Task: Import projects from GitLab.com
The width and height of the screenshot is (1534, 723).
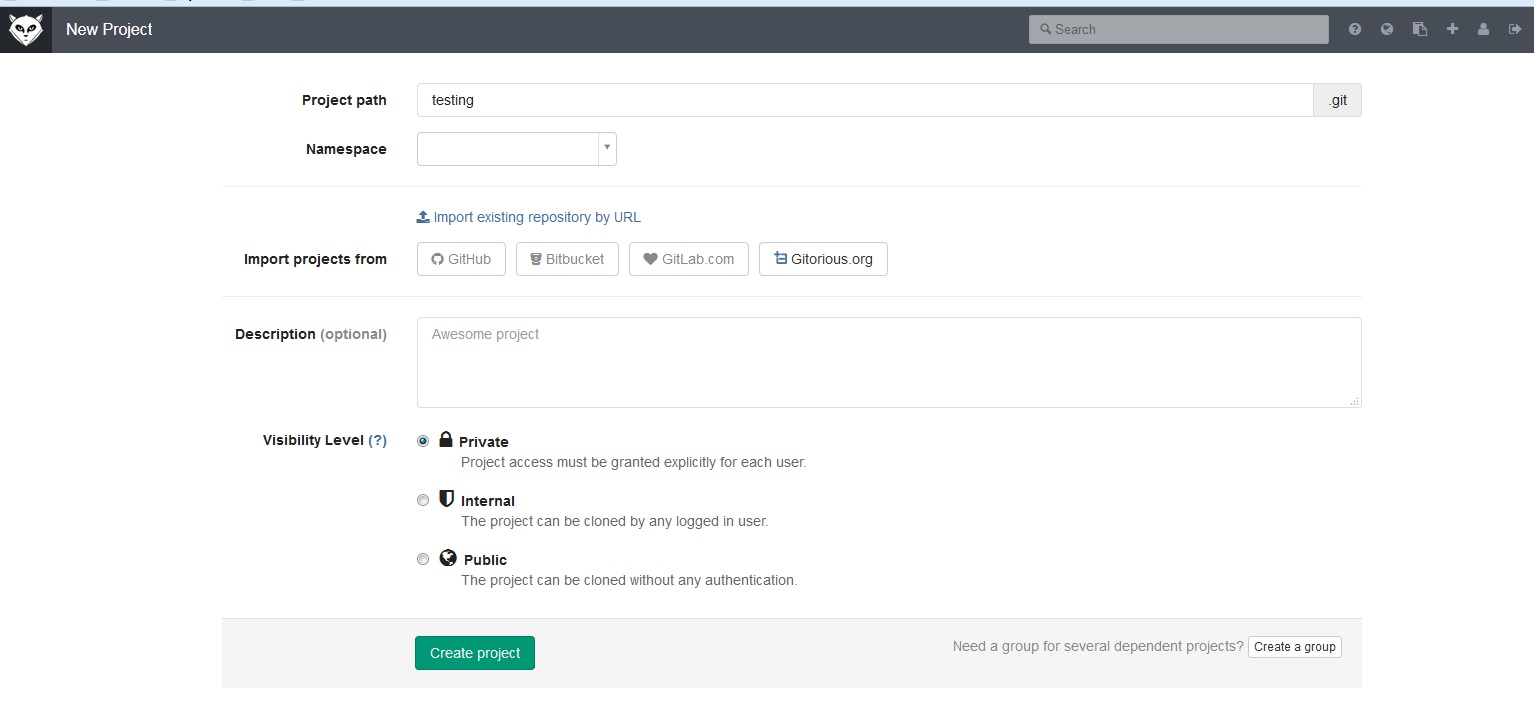Action: click(689, 259)
